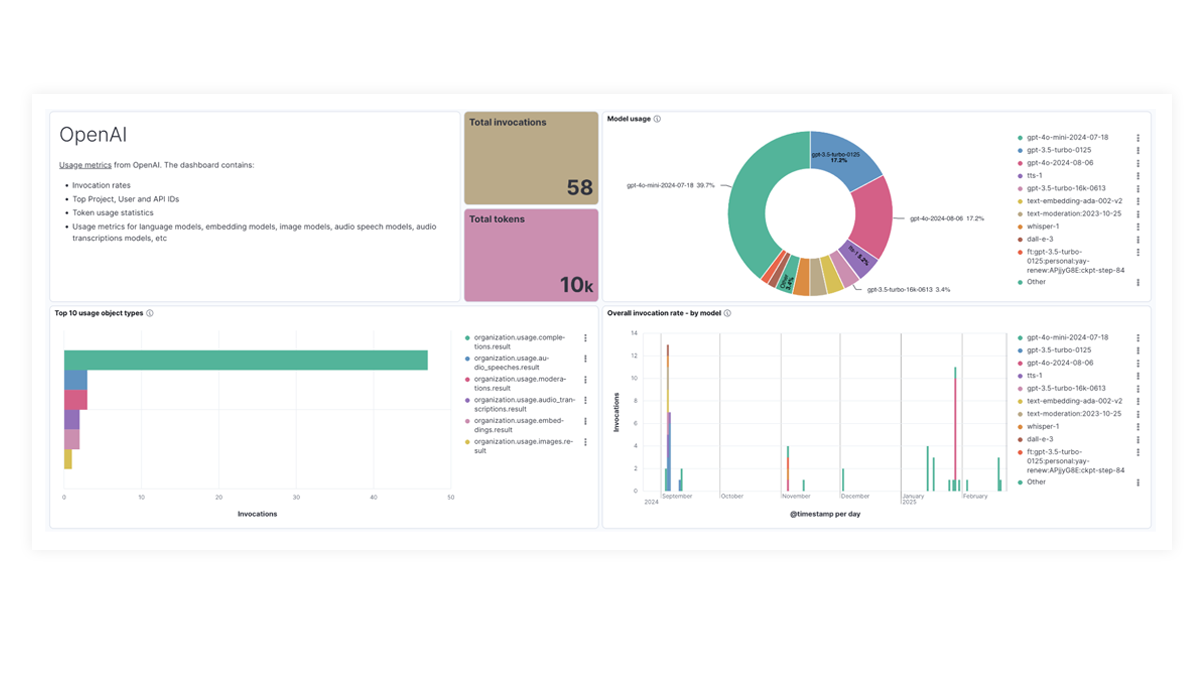Viewport: 1200px width, 675px height.
Task: Click gpt-4o-2024-08-06 label in invocation rate legend
Action: [1060, 363]
